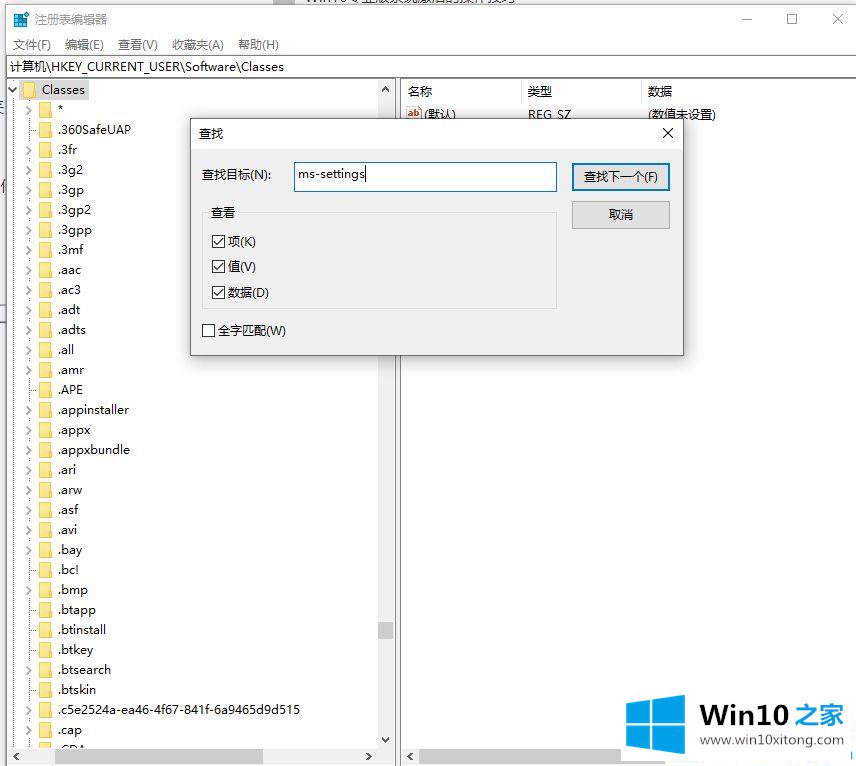Expand the .appx key node

coord(29,430)
